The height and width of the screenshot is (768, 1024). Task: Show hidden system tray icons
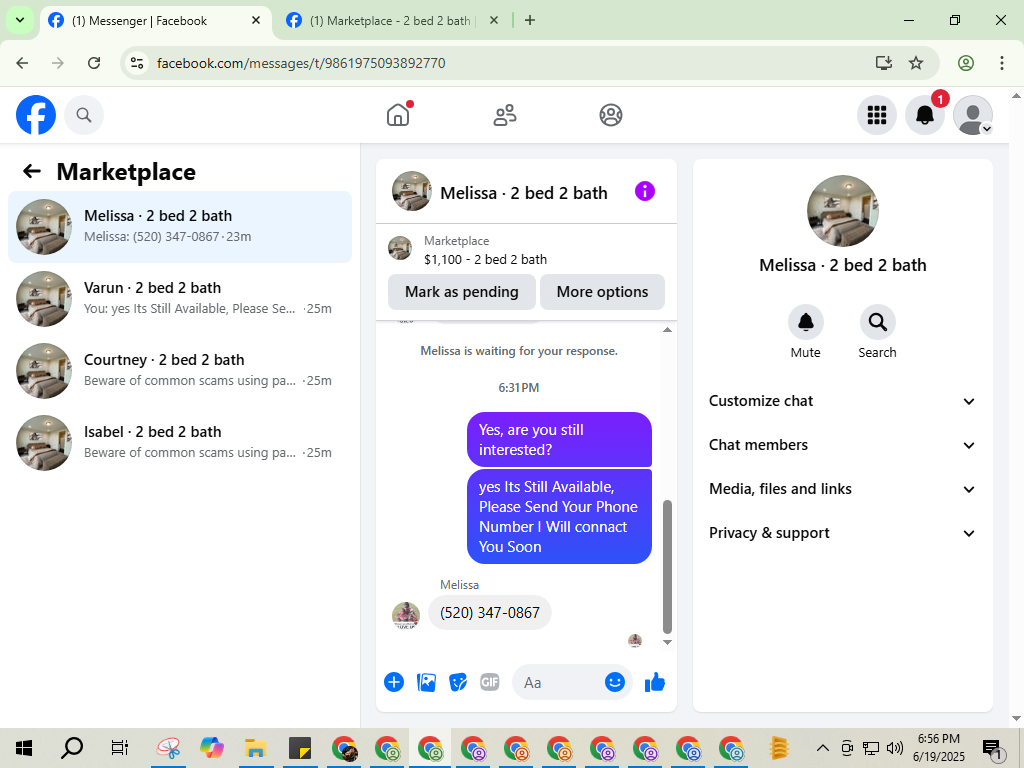(x=823, y=748)
